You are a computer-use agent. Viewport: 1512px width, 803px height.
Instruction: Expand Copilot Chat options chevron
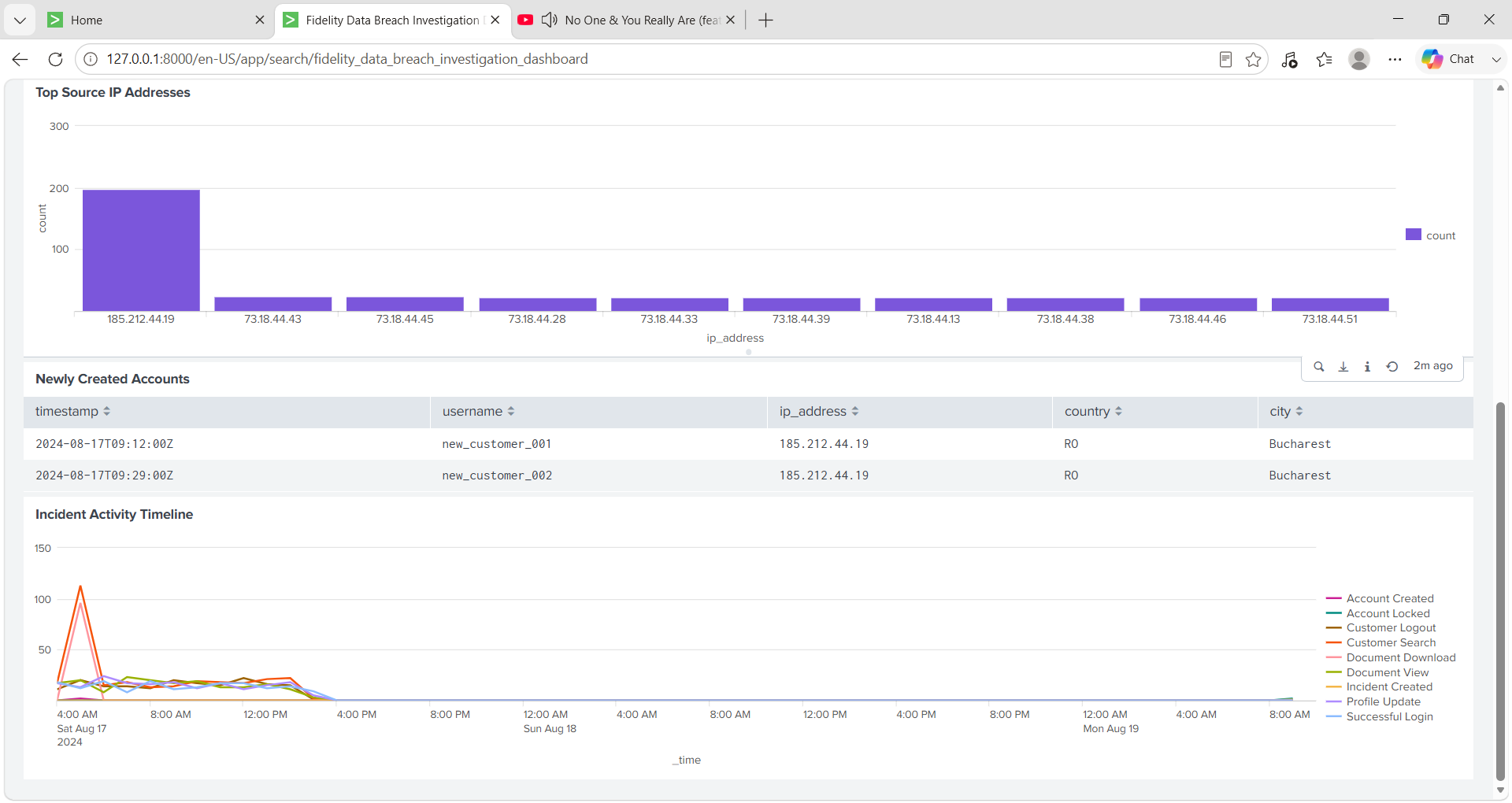[1496, 59]
